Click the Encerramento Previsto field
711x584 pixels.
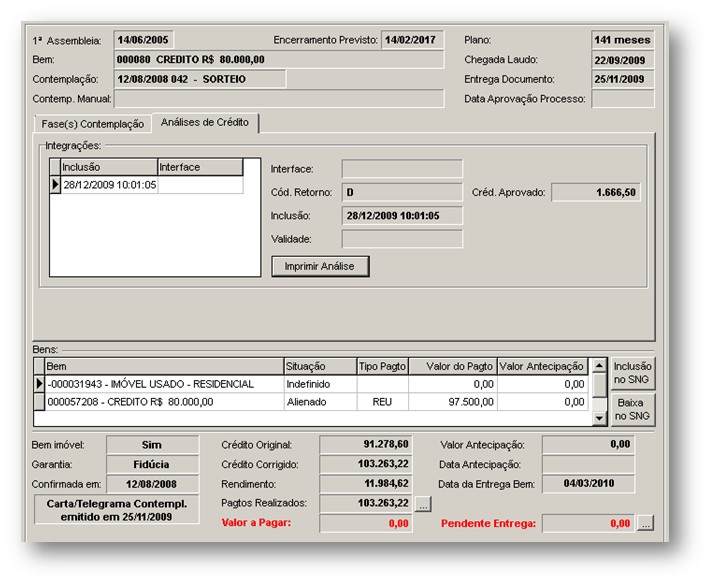click(x=412, y=40)
